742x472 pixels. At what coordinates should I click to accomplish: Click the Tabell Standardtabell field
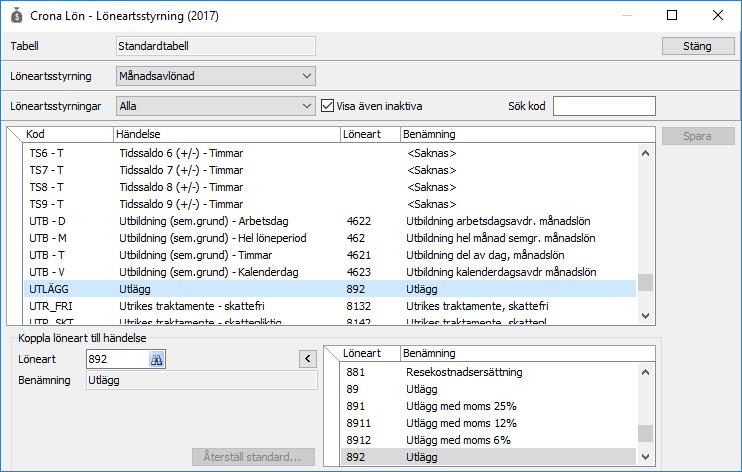point(216,46)
